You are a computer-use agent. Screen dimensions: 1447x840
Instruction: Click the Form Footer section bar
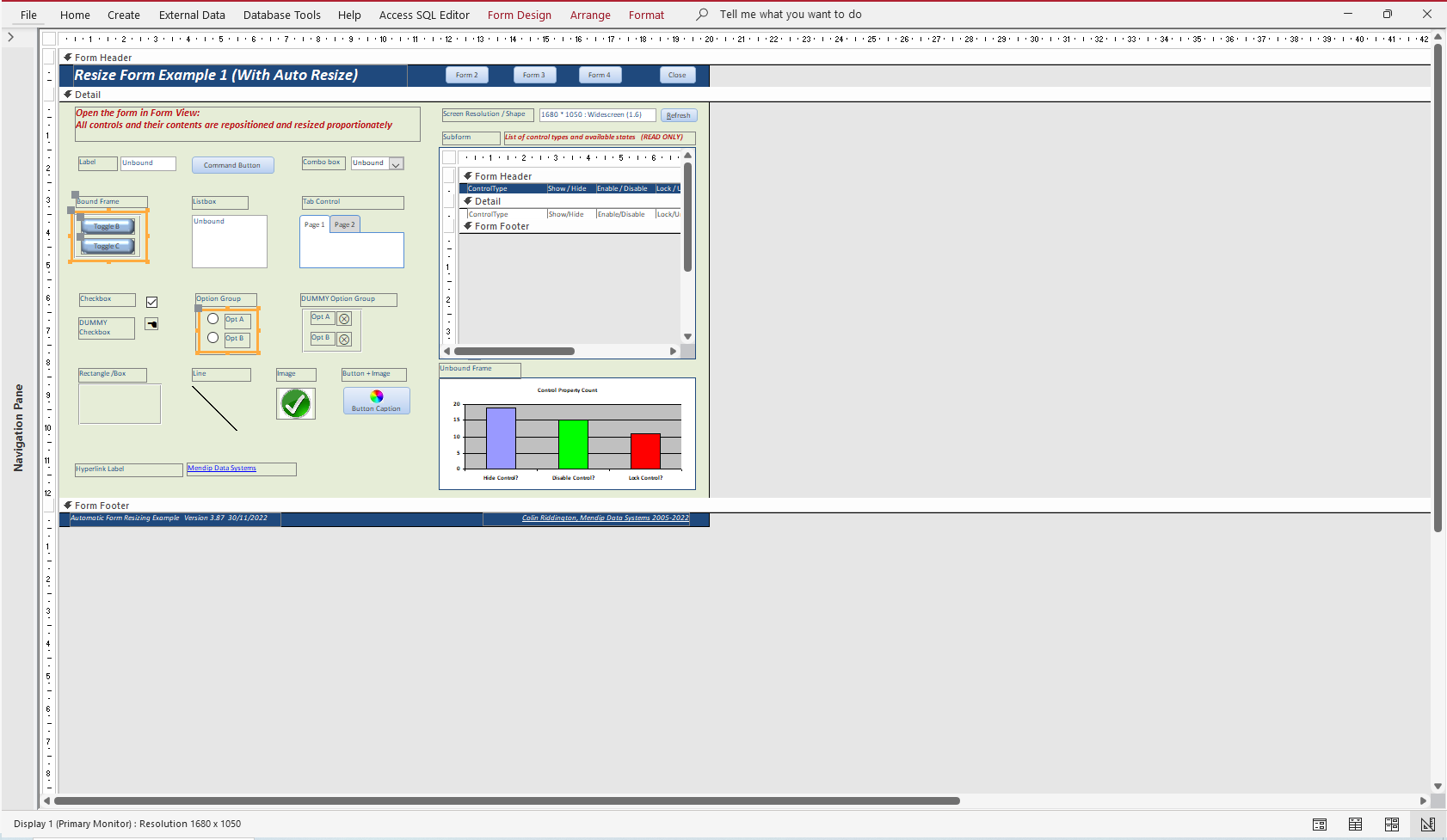click(745, 506)
